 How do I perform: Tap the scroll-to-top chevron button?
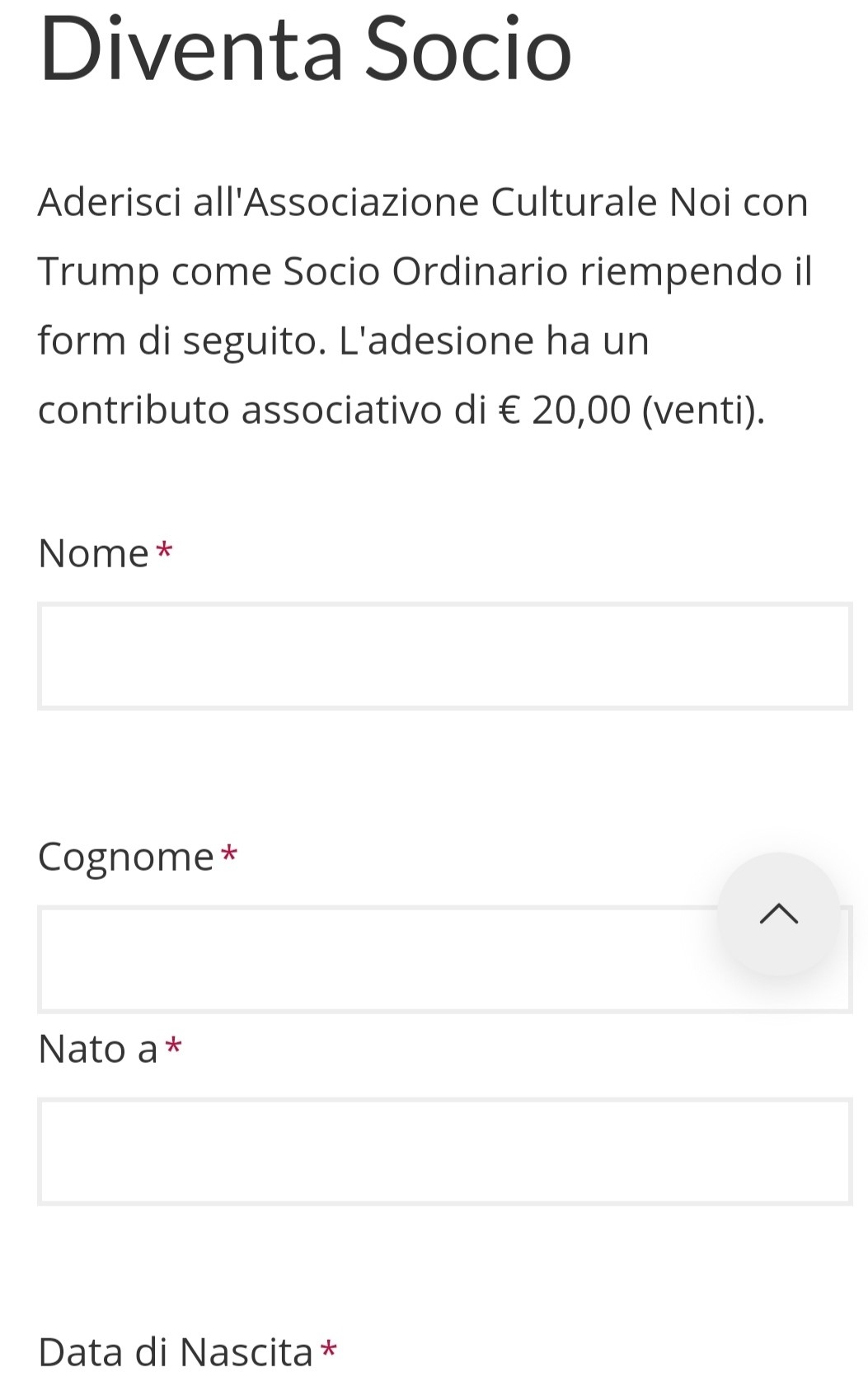pos(778,914)
